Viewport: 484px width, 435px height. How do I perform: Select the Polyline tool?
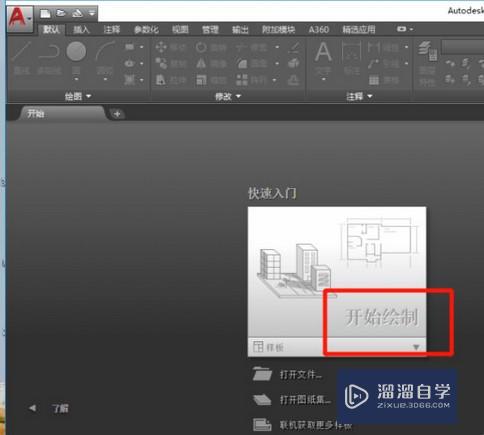(x=49, y=58)
